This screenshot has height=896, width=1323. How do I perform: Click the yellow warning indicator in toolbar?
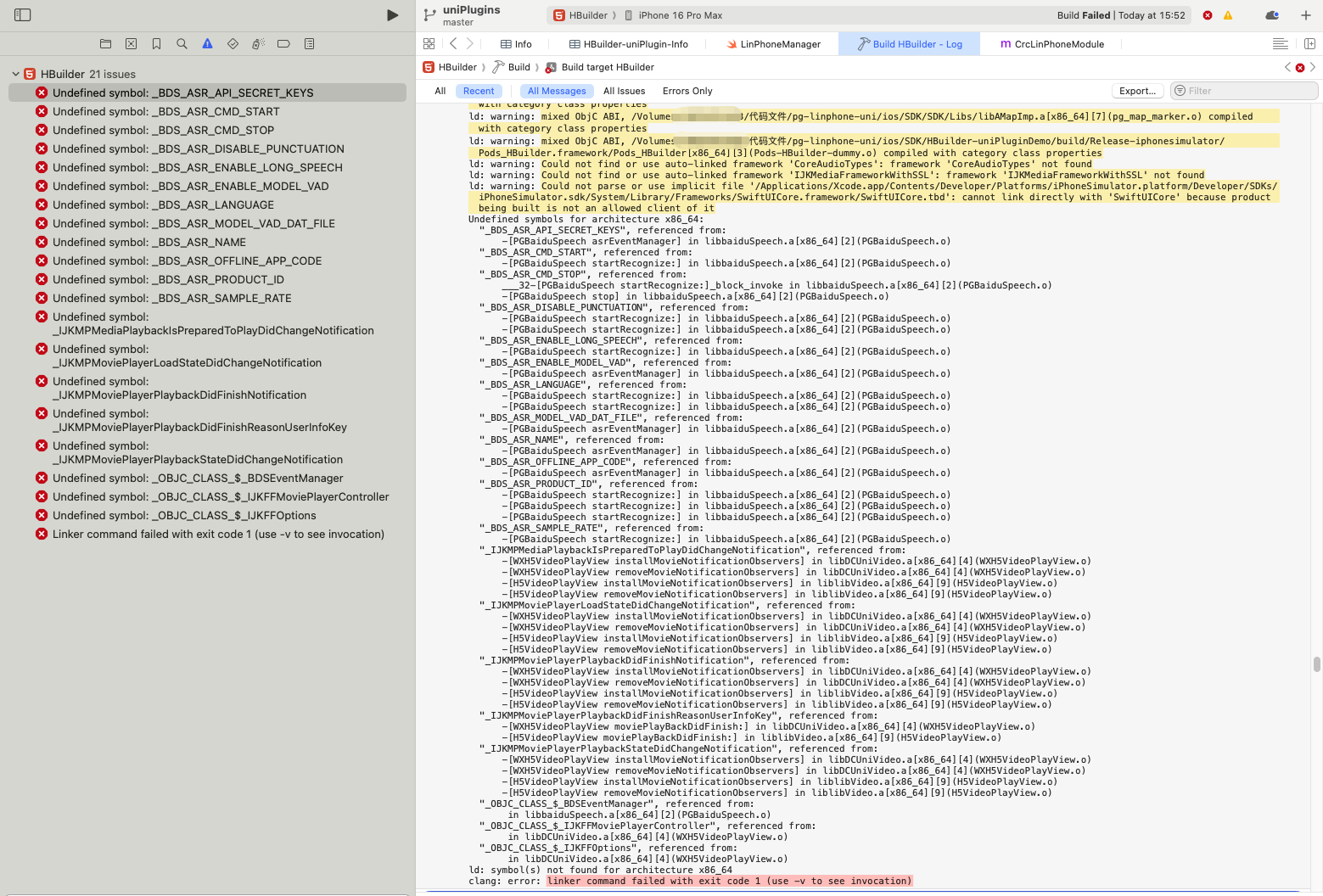click(x=1228, y=15)
